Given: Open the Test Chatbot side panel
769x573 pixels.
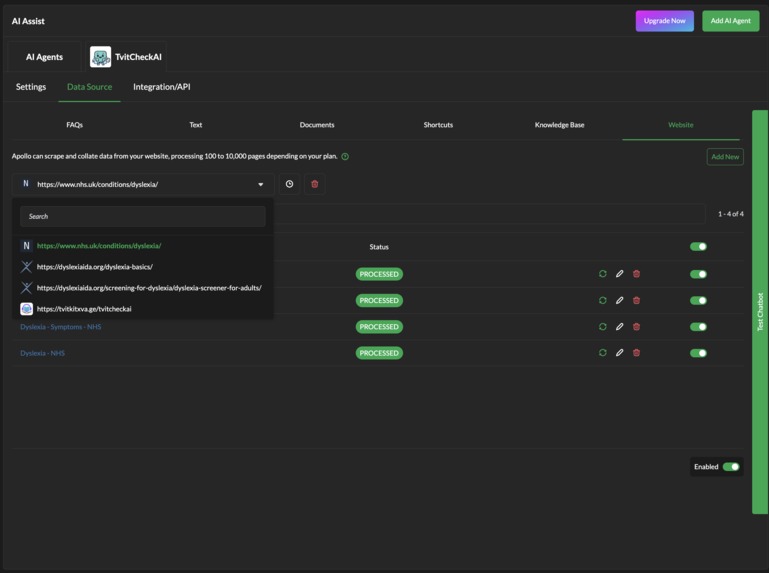Looking at the screenshot, I should [760, 312].
